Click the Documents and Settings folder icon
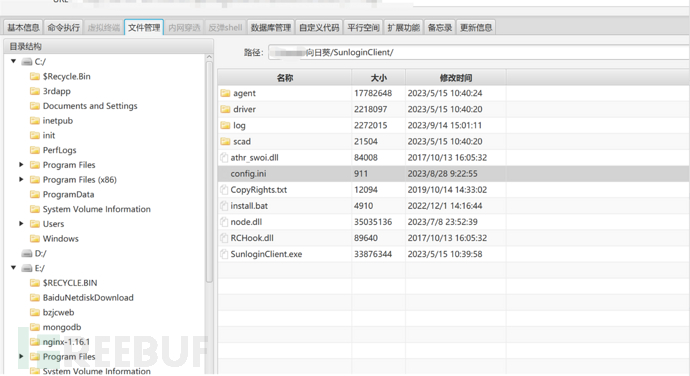This screenshot has height=376, width=690. [35, 106]
